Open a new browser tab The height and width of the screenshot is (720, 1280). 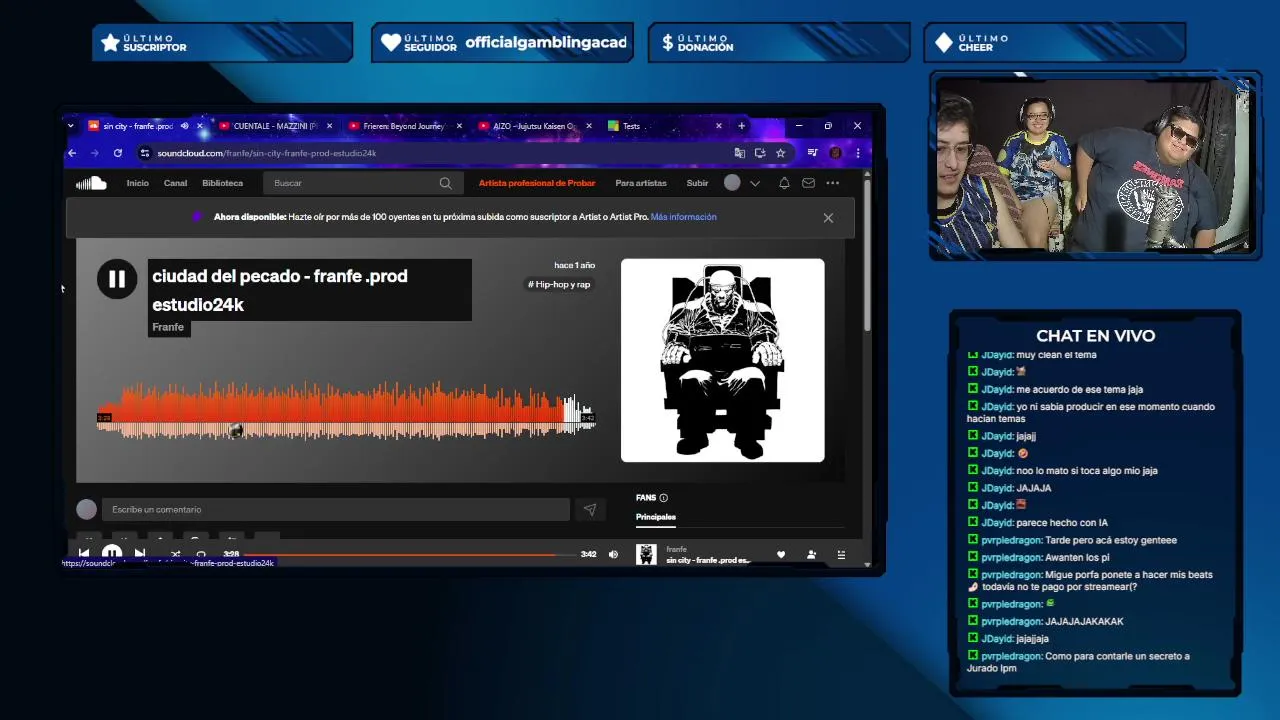(741, 126)
